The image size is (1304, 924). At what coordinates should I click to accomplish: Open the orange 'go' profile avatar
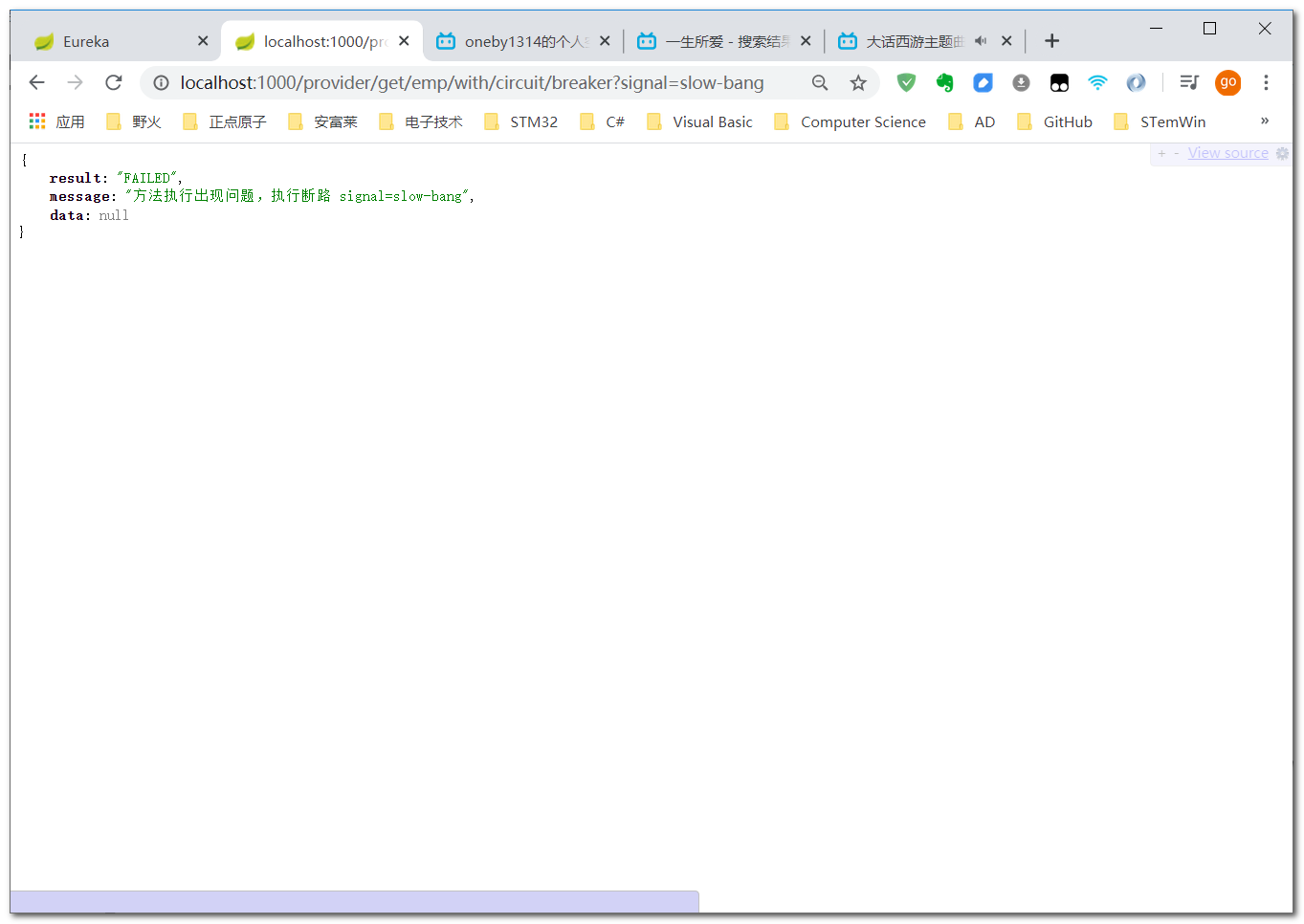point(1228,83)
